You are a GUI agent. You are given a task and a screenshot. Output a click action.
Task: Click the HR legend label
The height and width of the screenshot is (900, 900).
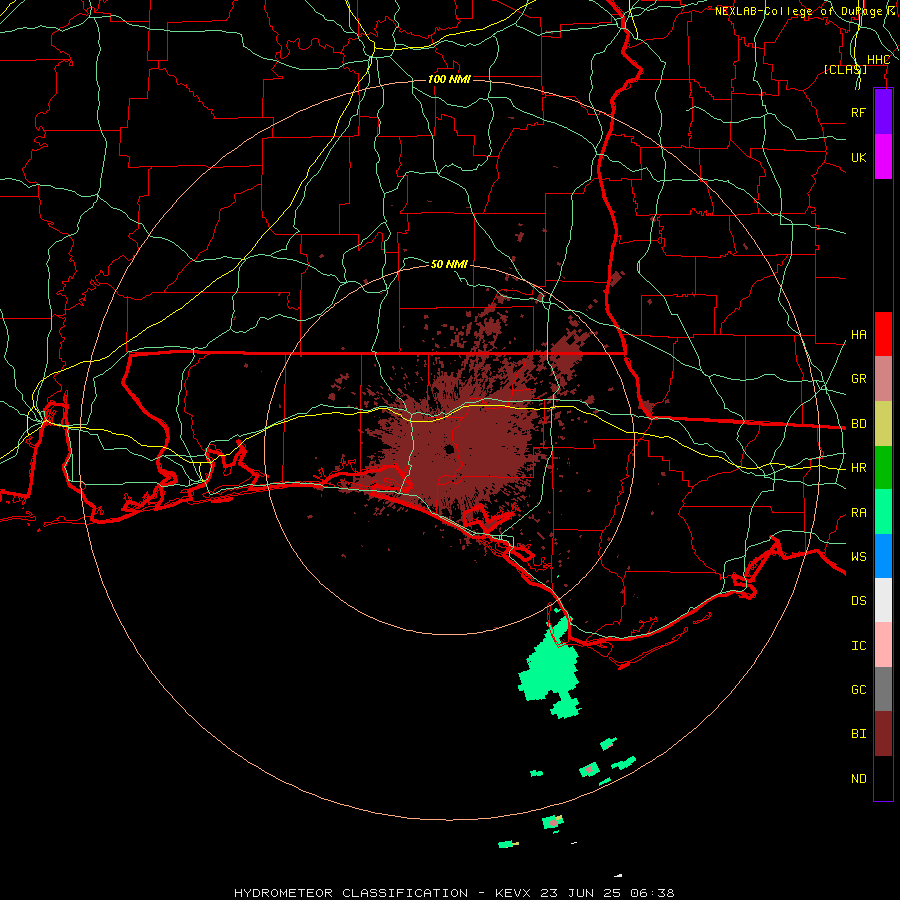coord(858,468)
